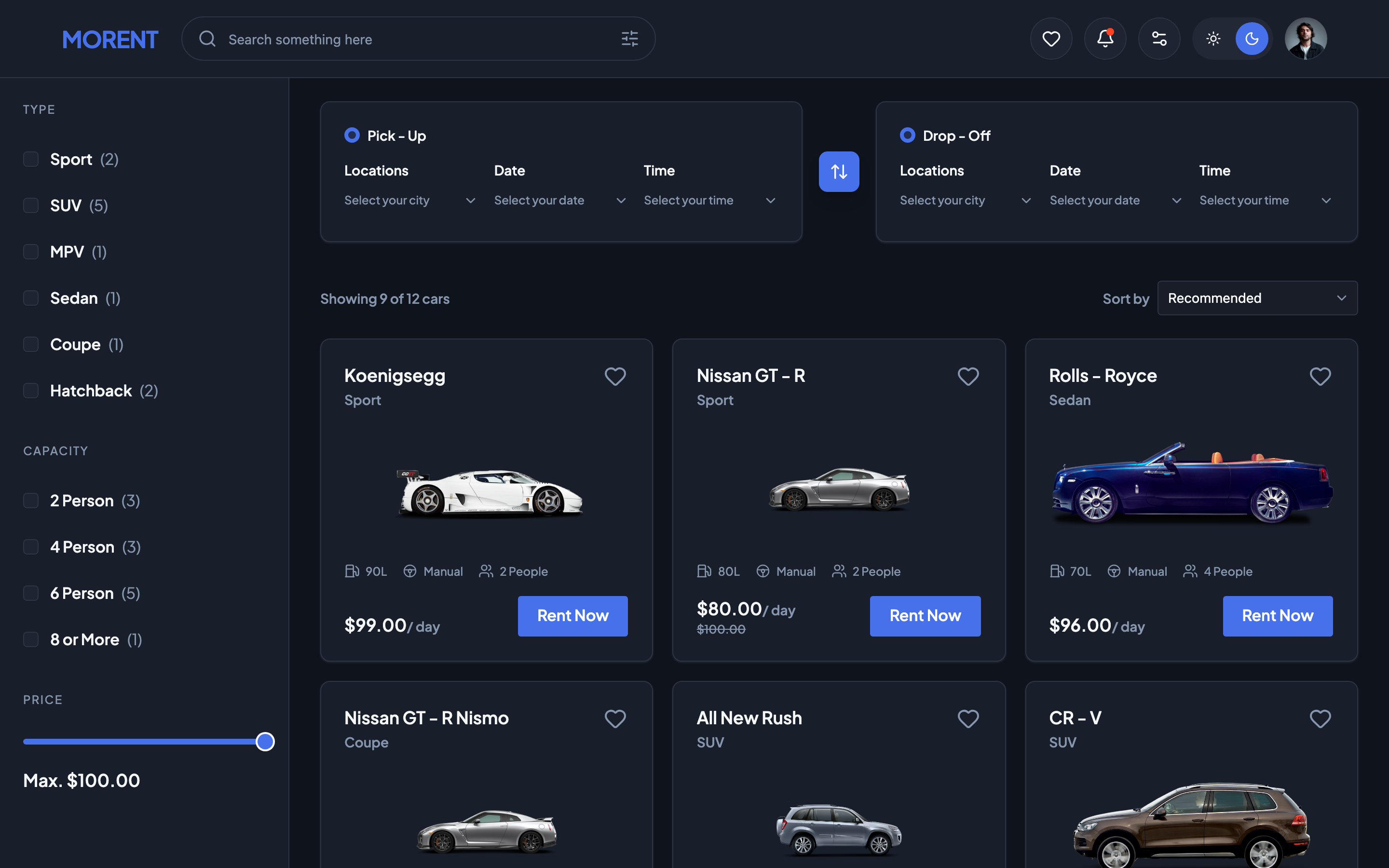Screen dimensions: 1389x868
Task: Check the Sedan type filter
Action: (31, 298)
